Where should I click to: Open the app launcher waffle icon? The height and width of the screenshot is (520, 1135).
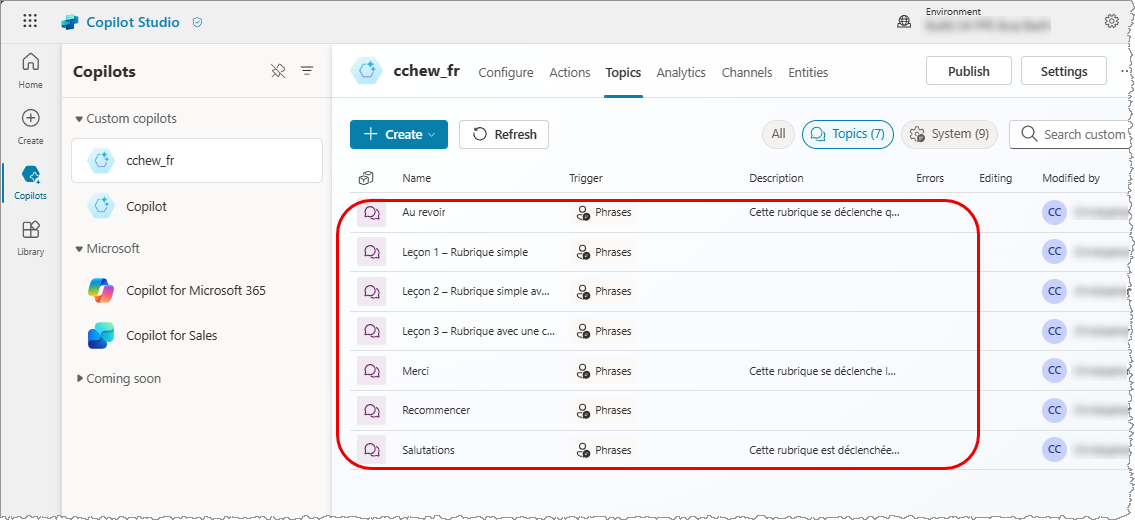click(30, 21)
